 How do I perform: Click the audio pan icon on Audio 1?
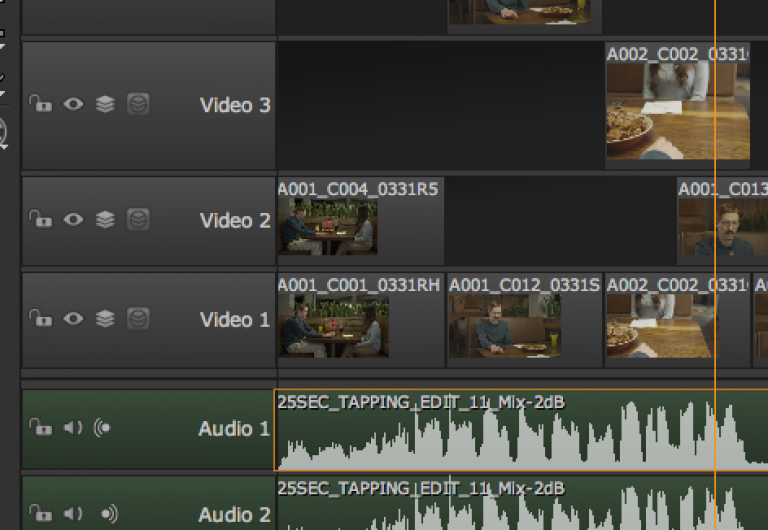(x=103, y=429)
